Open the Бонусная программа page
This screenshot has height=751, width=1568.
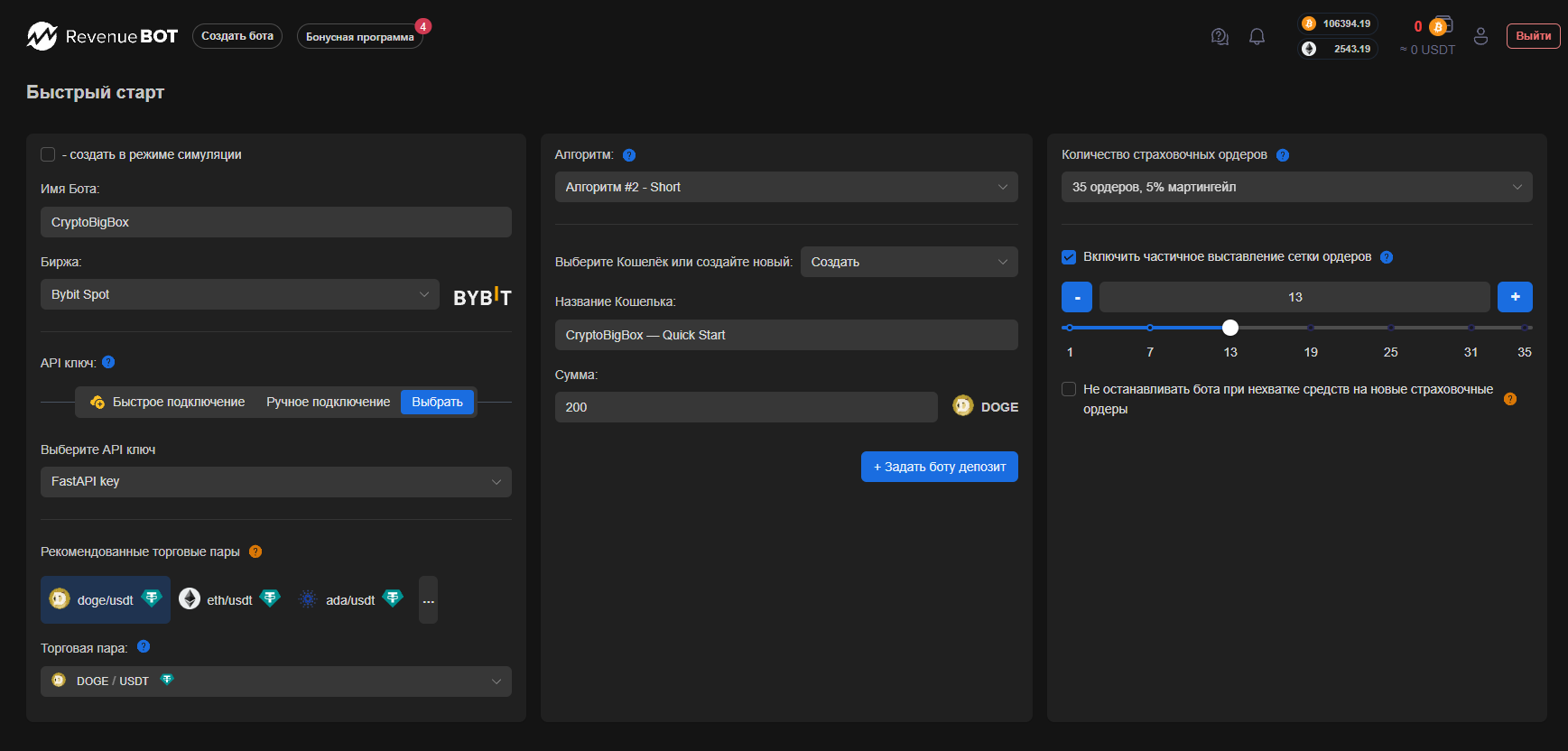tap(359, 37)
